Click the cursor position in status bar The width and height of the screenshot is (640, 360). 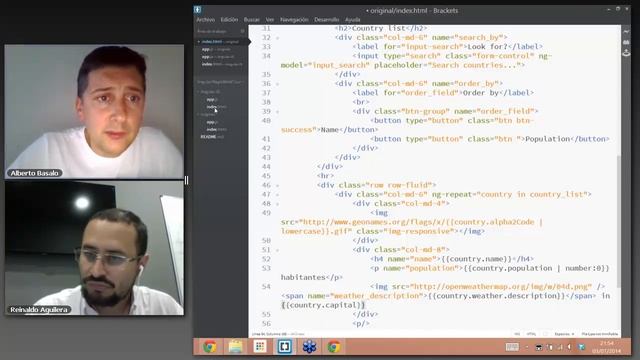tap(269, 334)
